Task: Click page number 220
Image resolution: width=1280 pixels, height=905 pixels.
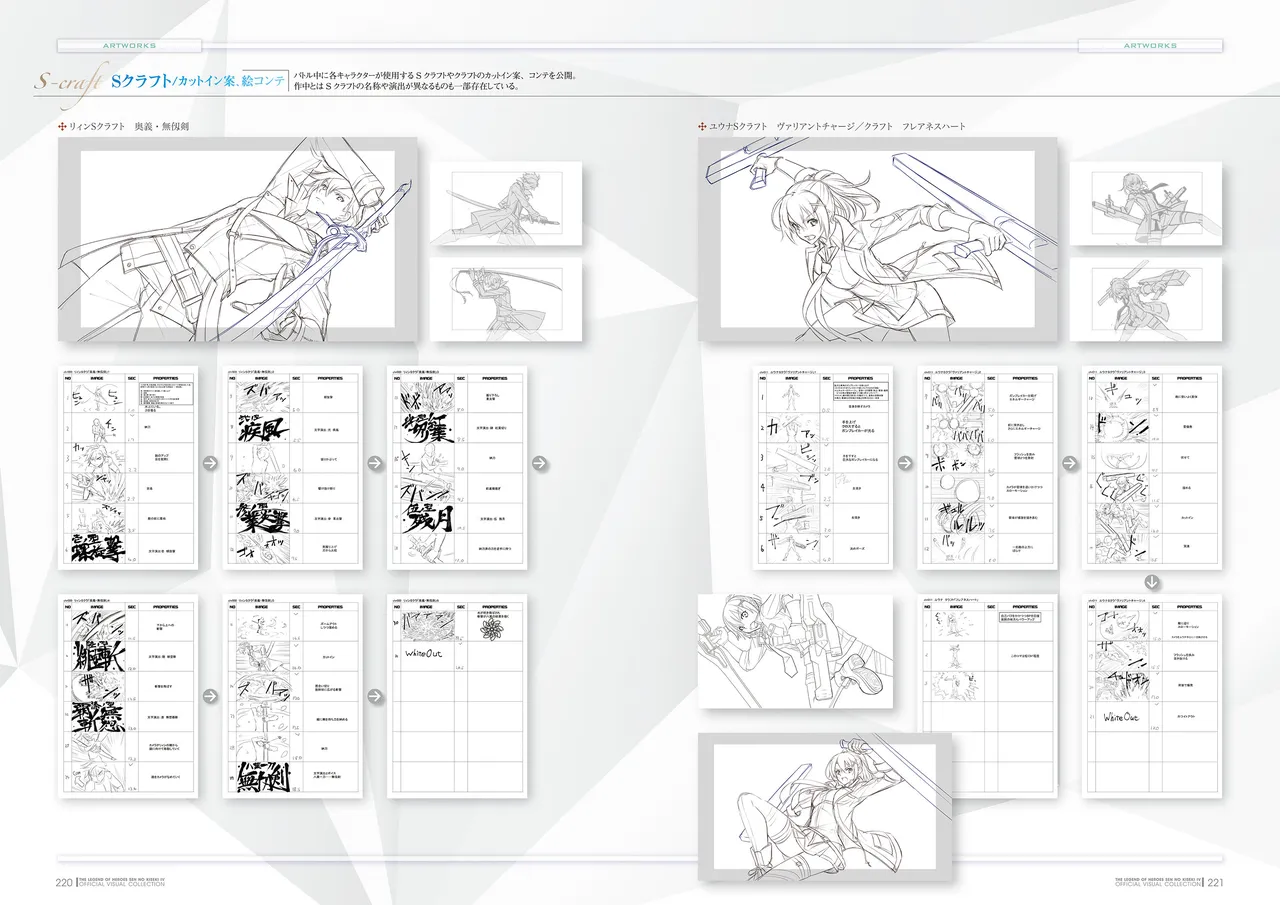Action: [x=64, y=881]
